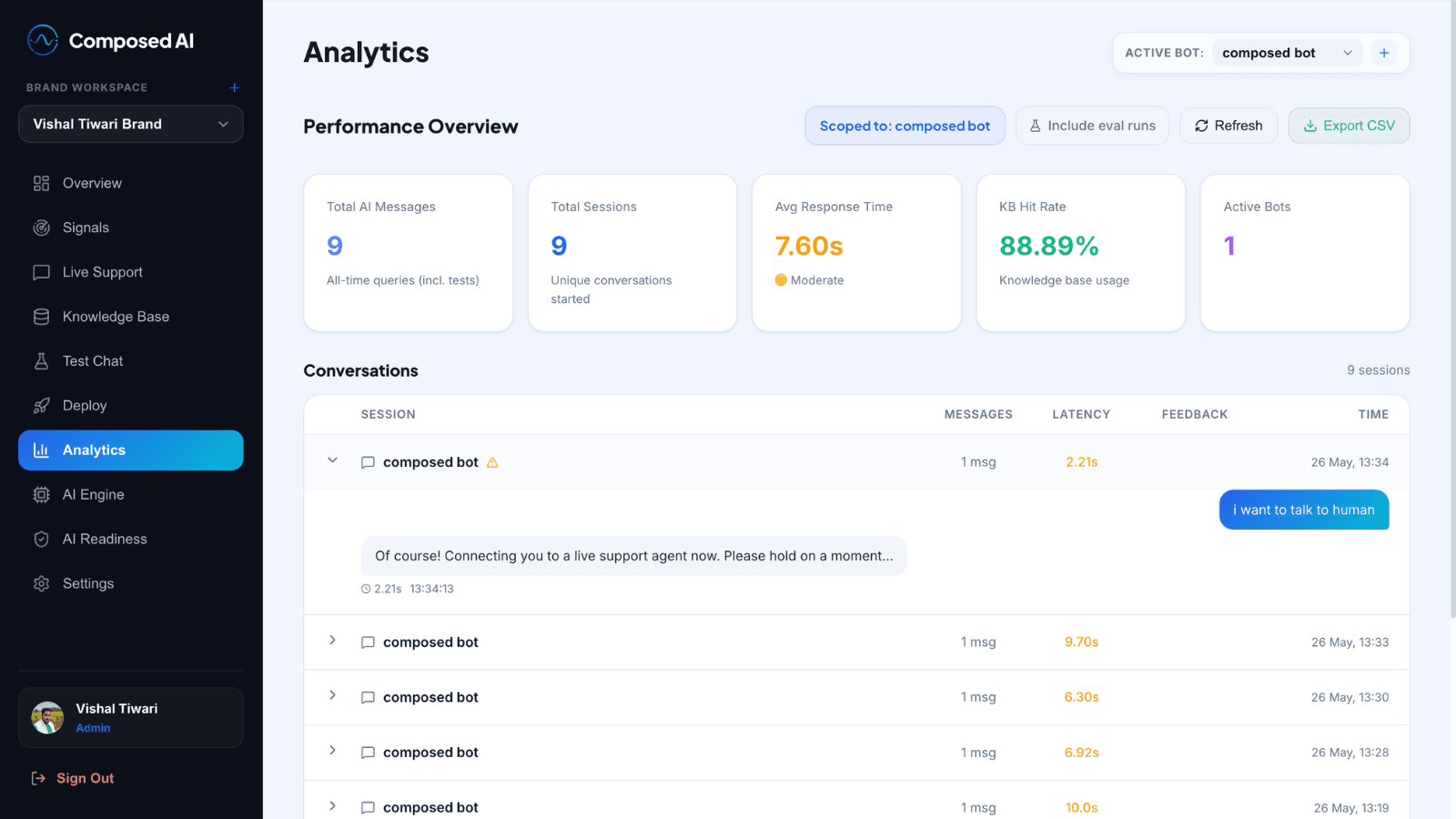The width and height of the screenshot is (1456, 819).
Task: Click the flask icon in Include eval runs
Action: pyautogui.click(x=1035, y=126)
